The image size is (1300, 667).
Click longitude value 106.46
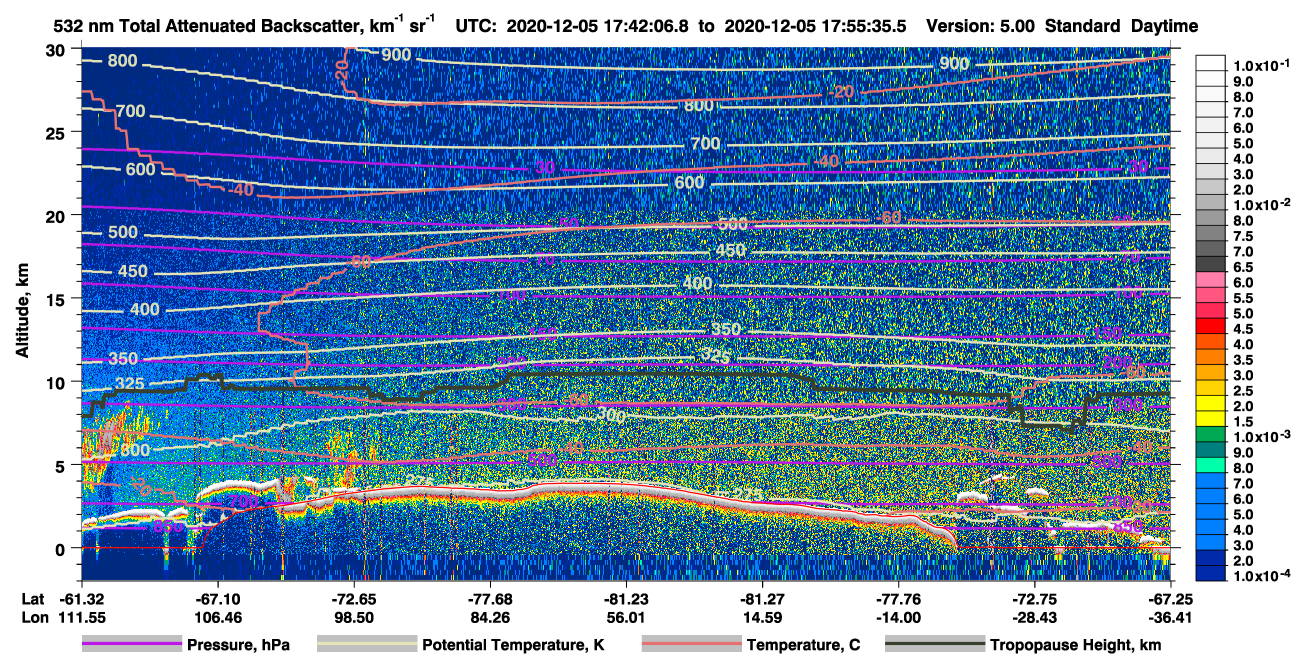pos(217,617)
